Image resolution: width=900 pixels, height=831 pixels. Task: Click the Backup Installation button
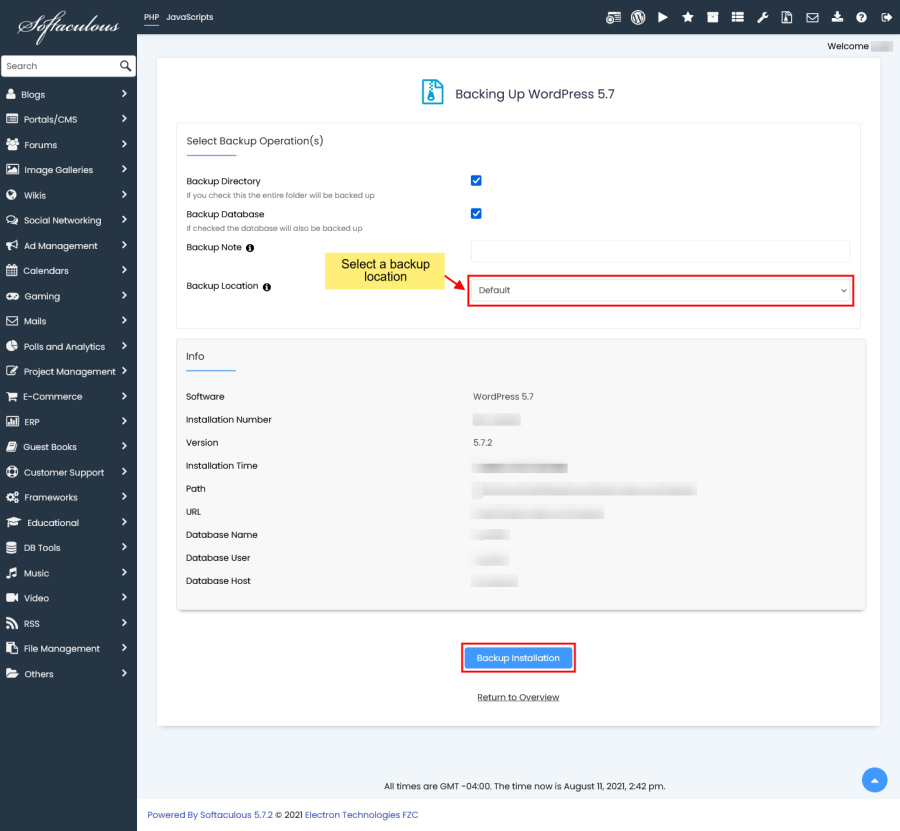tap(518, 658)
